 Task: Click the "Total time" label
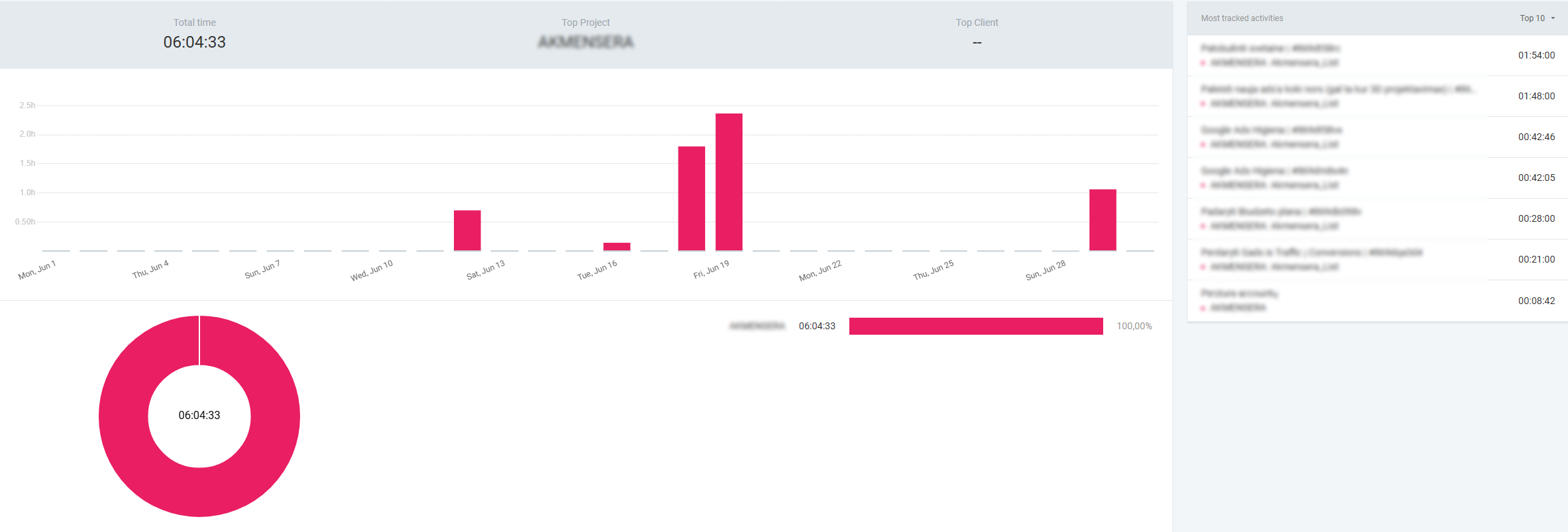pos(195,22)
